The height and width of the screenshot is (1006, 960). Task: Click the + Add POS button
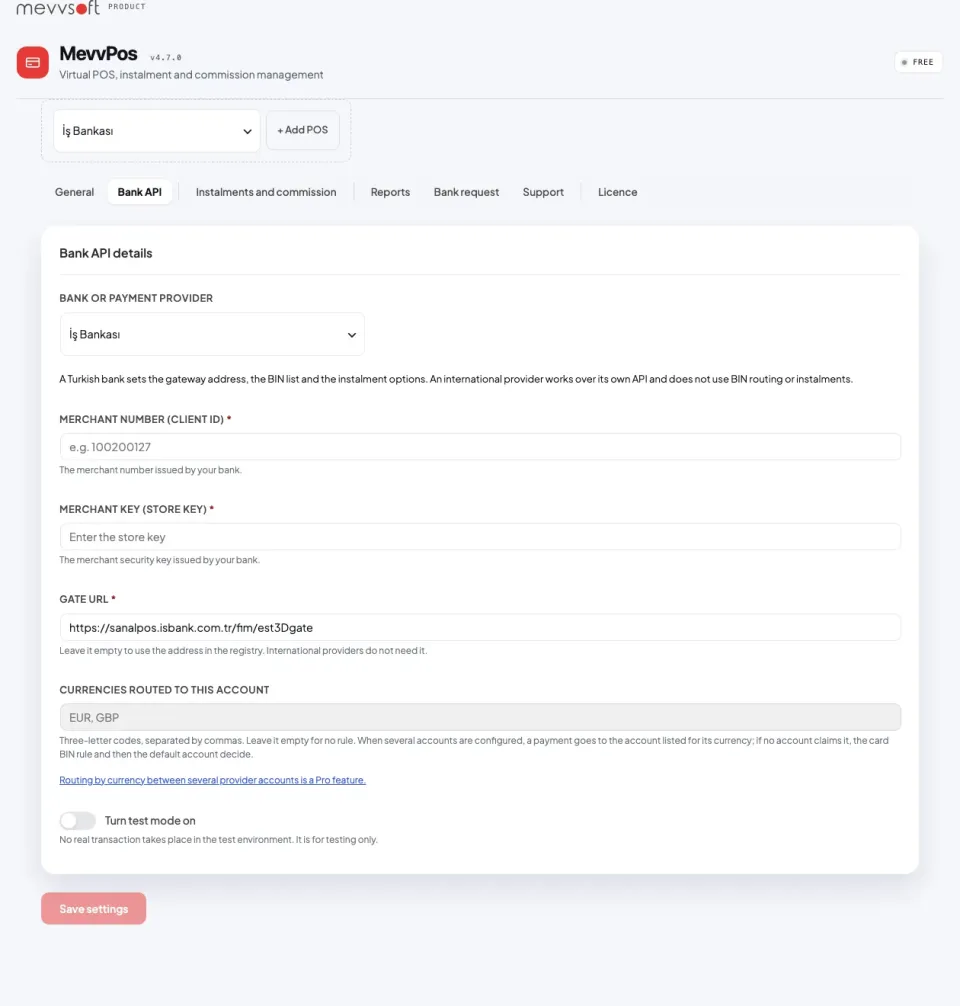[x=302, y=130]
